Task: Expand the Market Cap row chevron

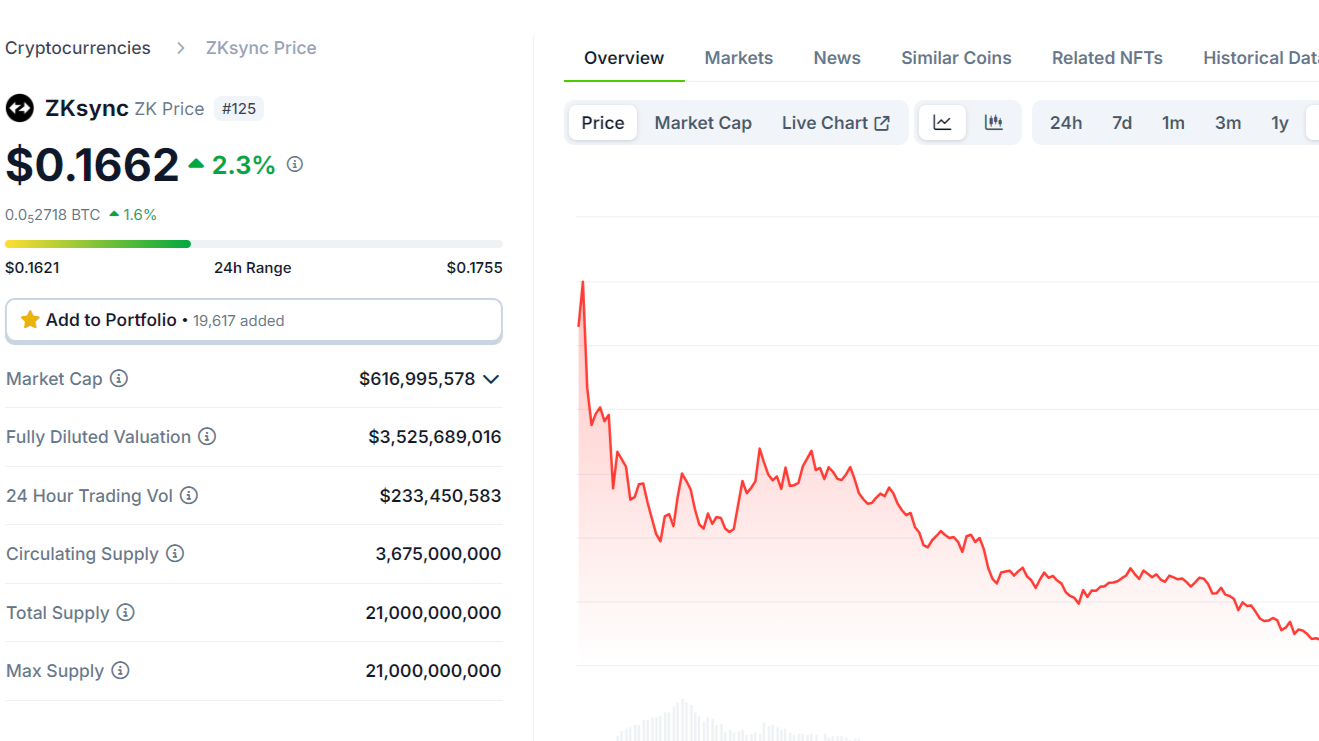Action: (x=490, y=379)
